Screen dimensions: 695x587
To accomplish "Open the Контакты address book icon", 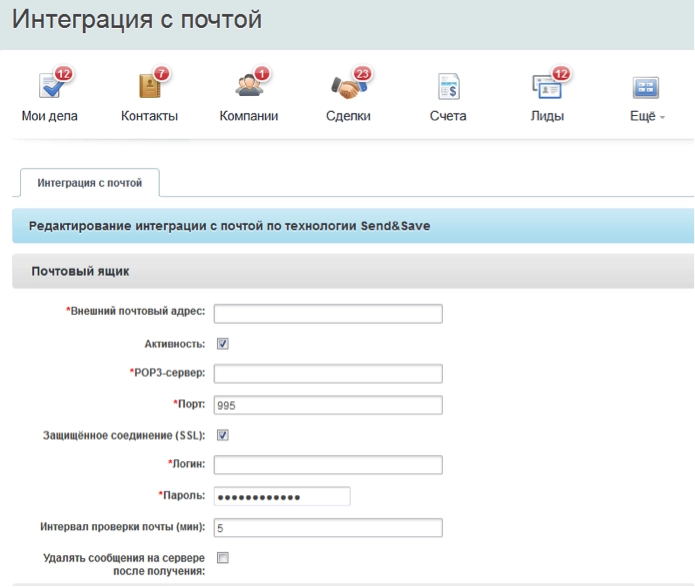I will (148, 88).
